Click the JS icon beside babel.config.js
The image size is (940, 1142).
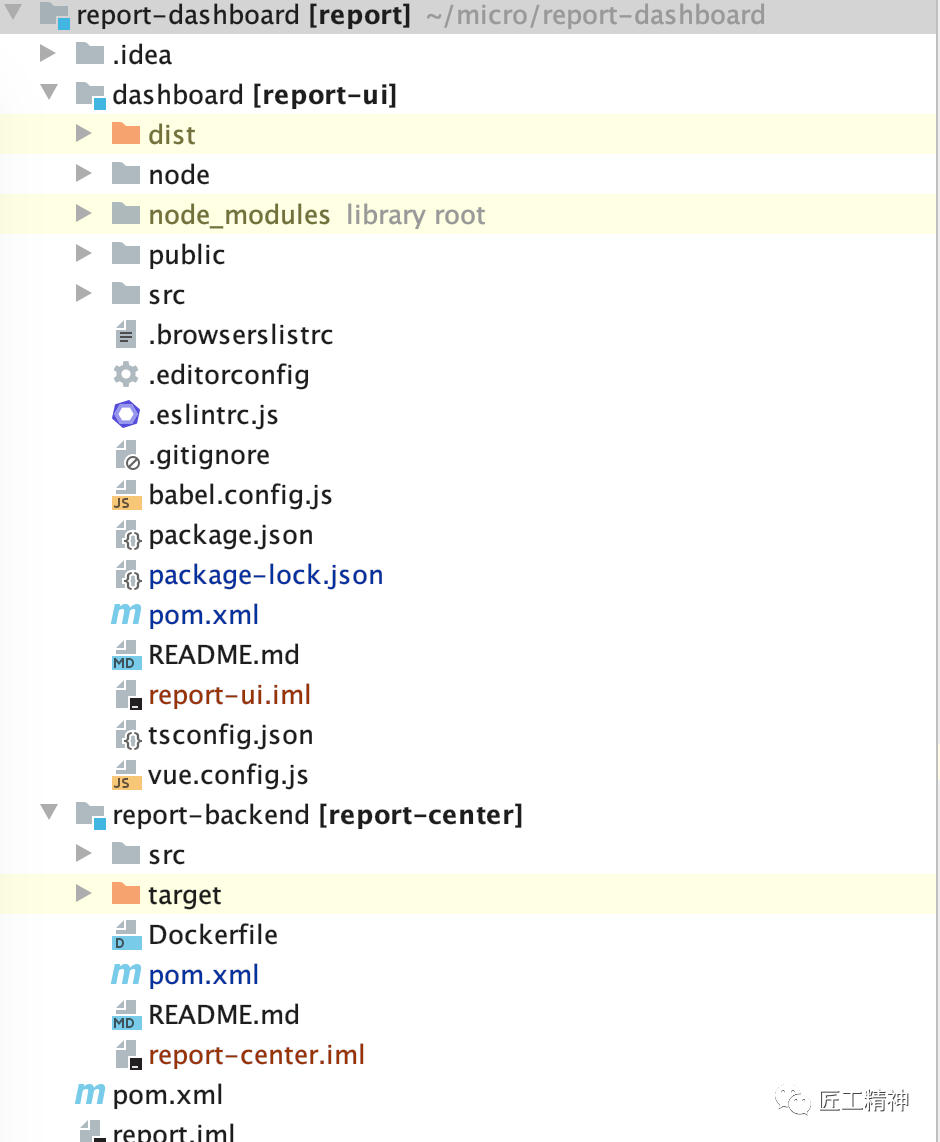pos(126,495)
